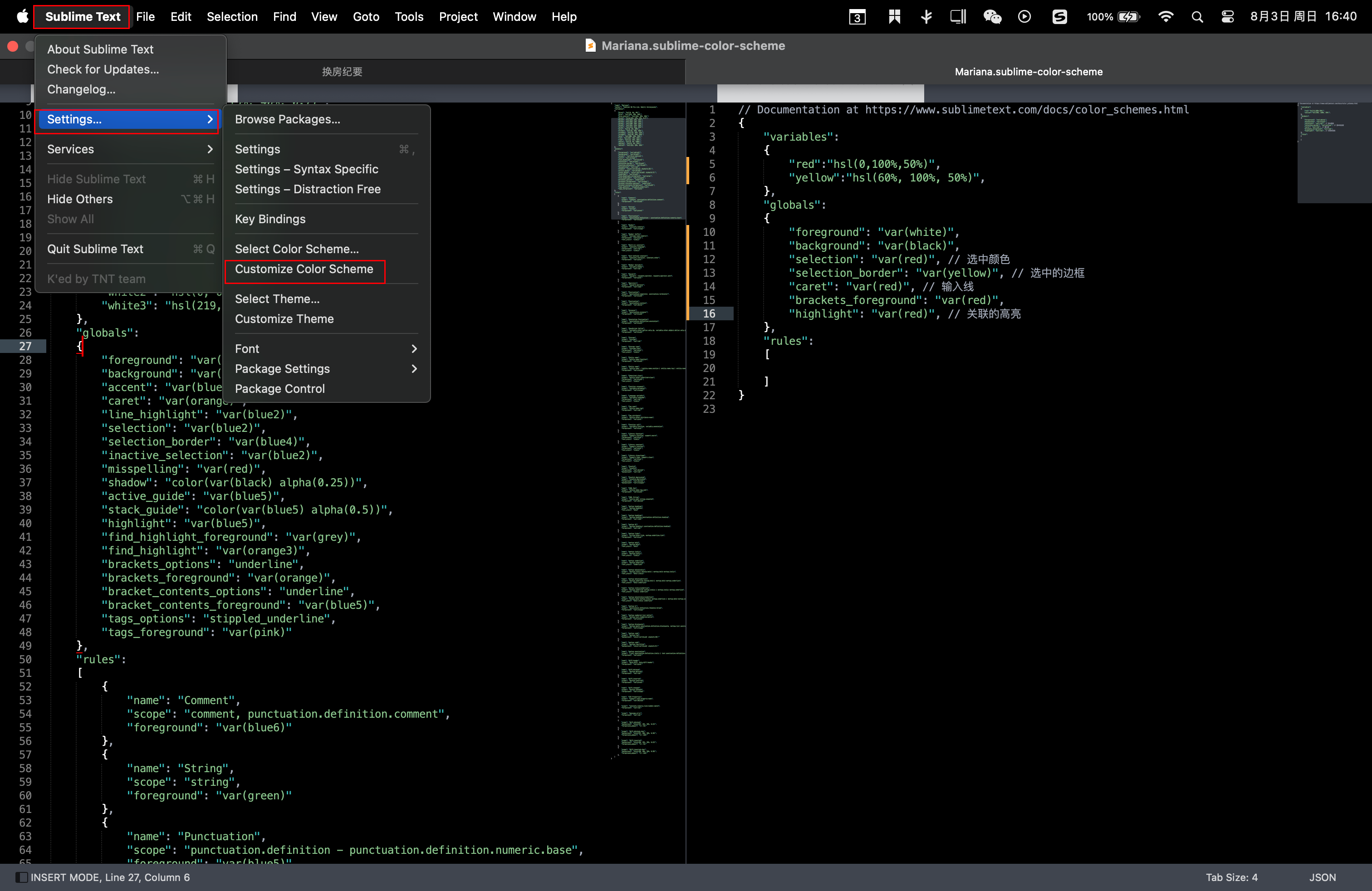Expand the Settings… submenu arrow
Image resolution: width=1372 pixels, height=891 pixels.
[210, 119]
